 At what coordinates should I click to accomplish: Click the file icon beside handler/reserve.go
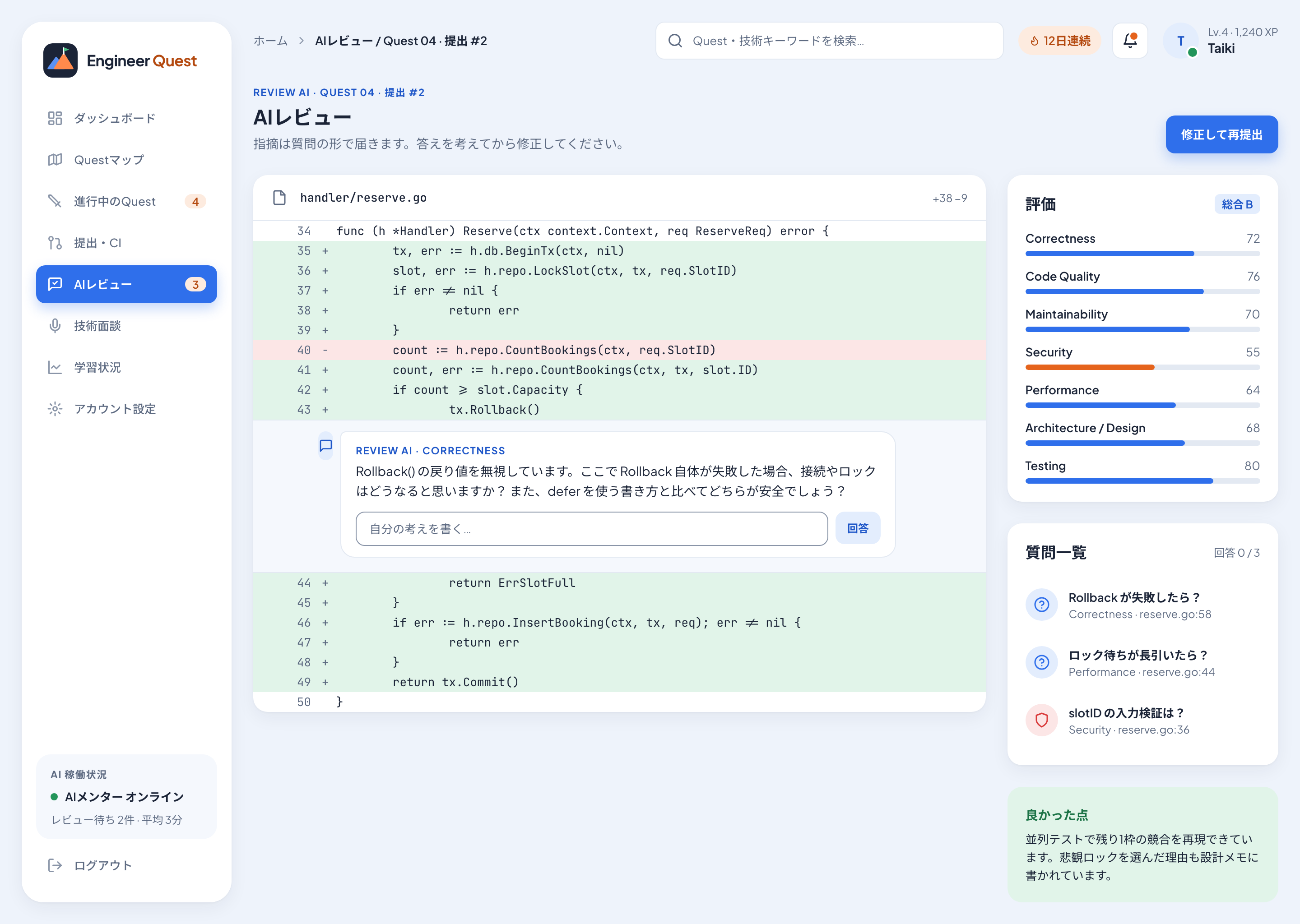279,198
